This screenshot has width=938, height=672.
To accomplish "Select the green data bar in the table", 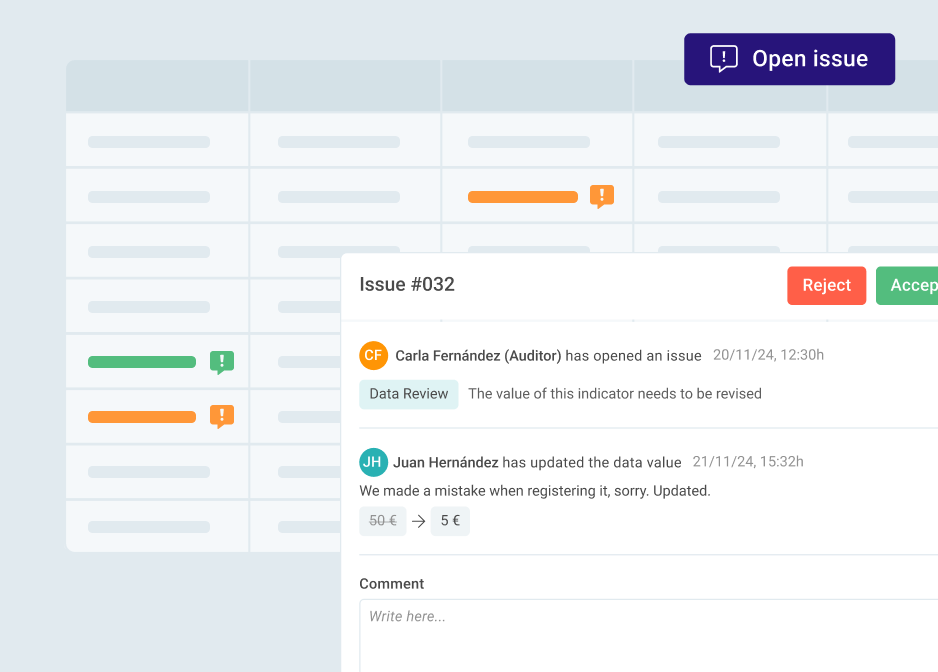I will coord(142,362).
